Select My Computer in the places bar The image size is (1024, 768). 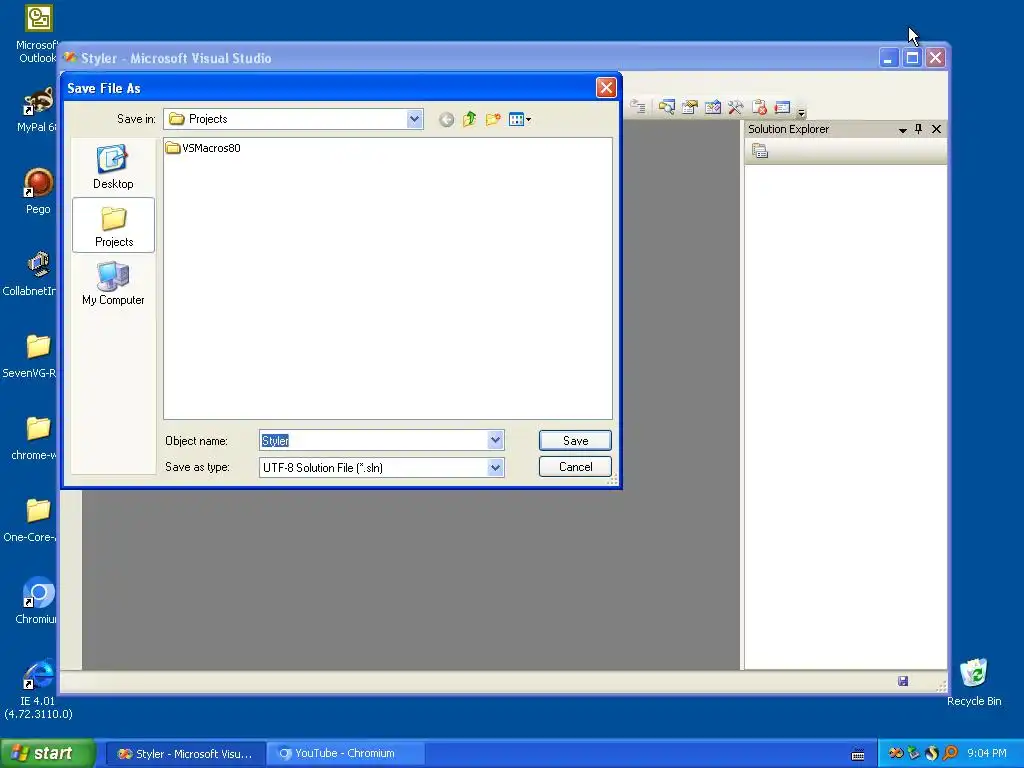[113, 283]
